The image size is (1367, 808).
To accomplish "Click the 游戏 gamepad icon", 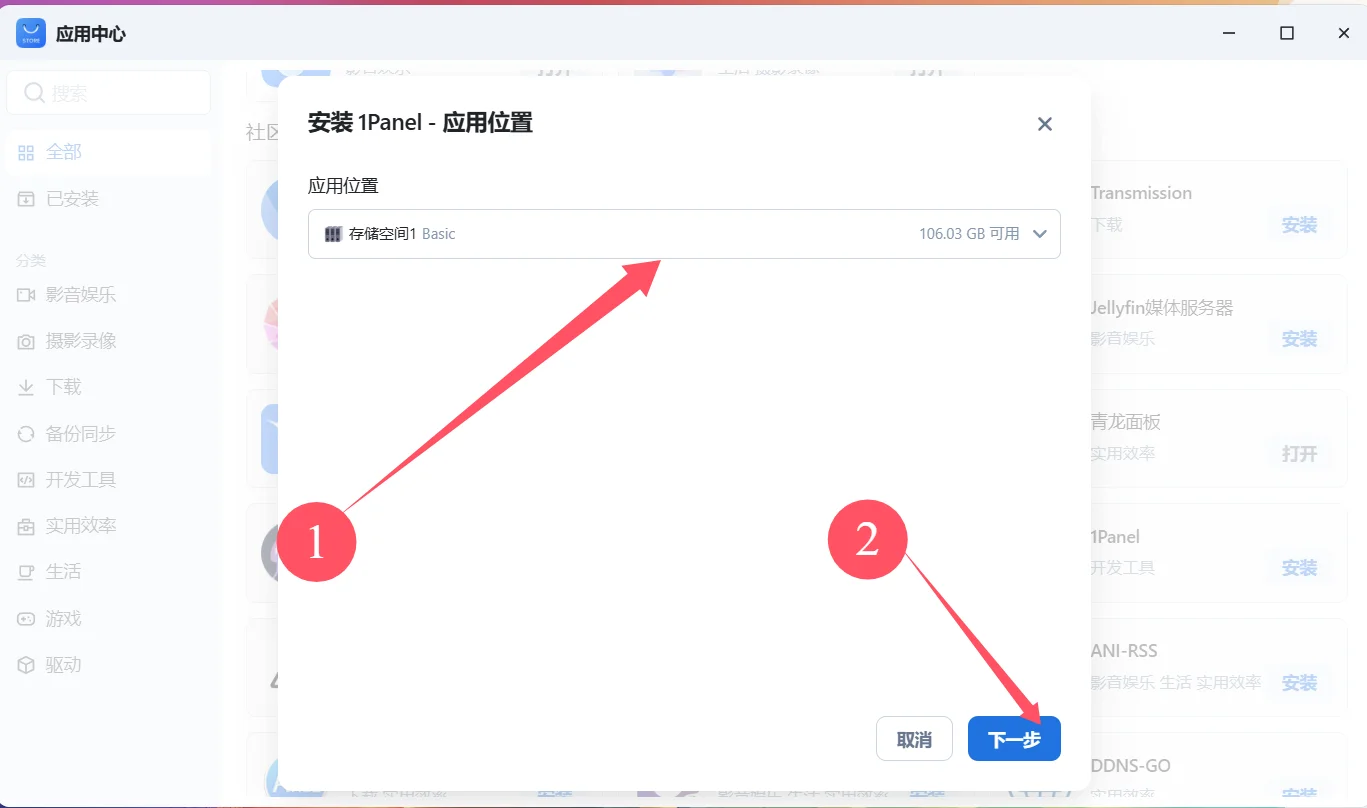I will [26, 619].
